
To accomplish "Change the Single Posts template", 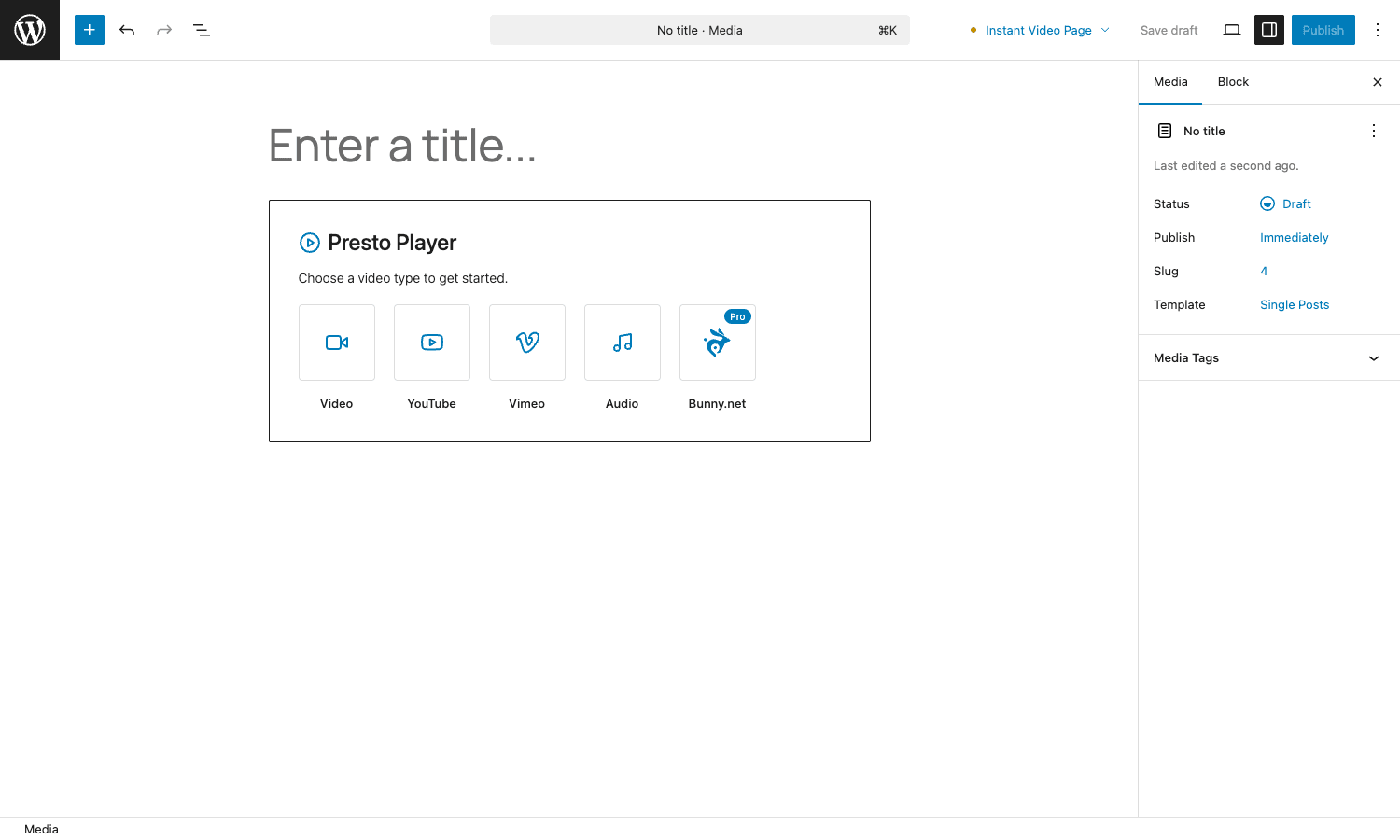I will [x=1295, y=304].
